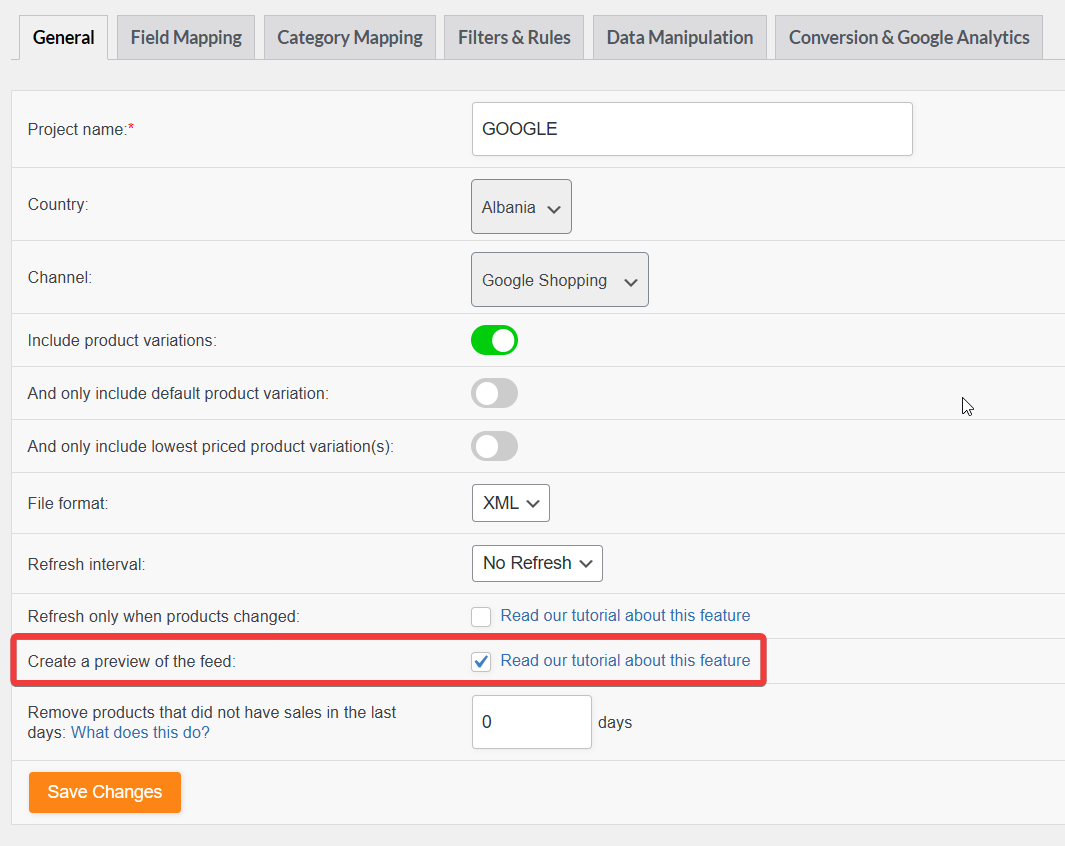1065x846 pixels.
Task: Go to the Filters & Rules tab
Action: (514, 37)
